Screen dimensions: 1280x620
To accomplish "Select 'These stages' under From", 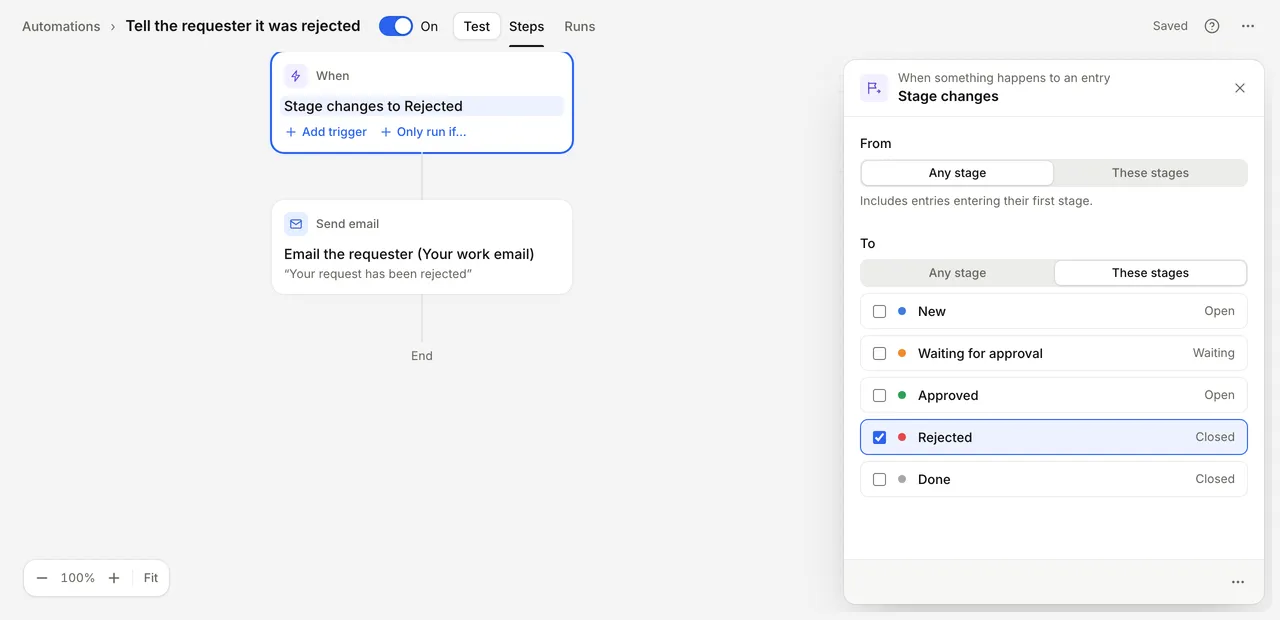I will coord(1150,173).
